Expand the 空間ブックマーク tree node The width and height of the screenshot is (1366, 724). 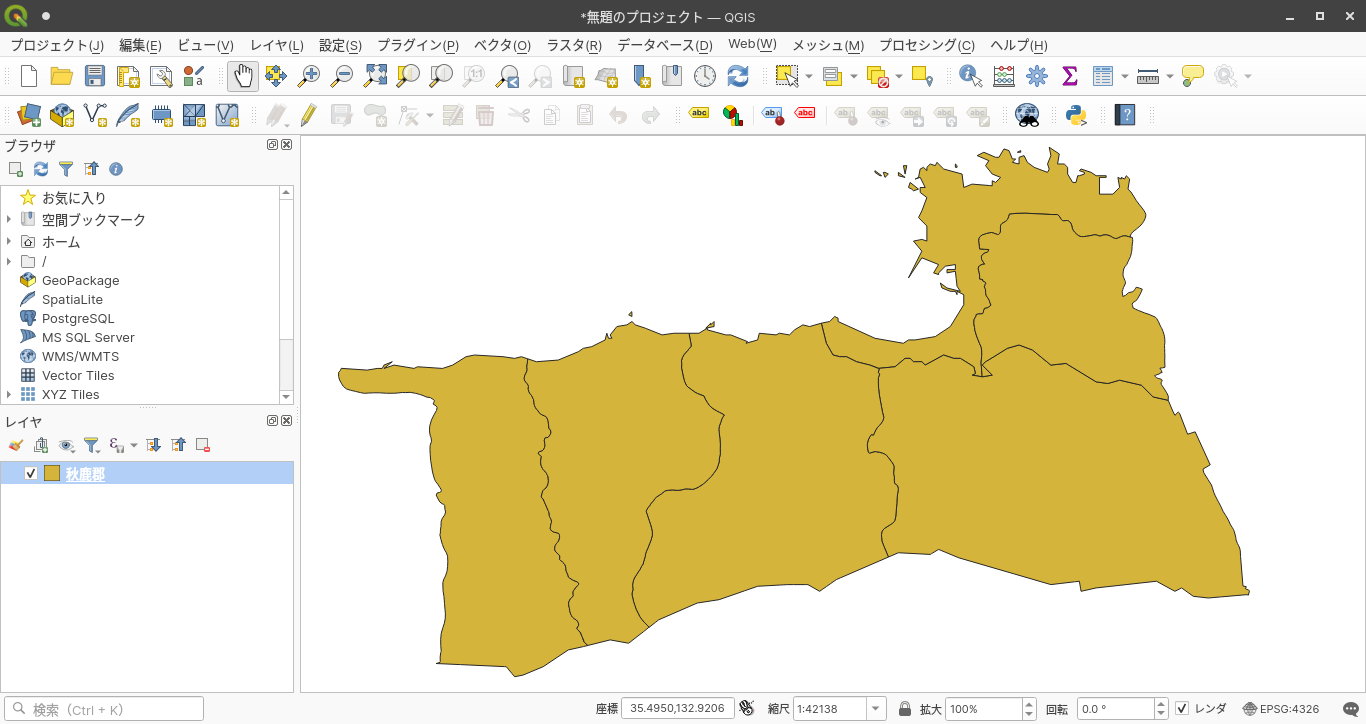pos(9,220)
